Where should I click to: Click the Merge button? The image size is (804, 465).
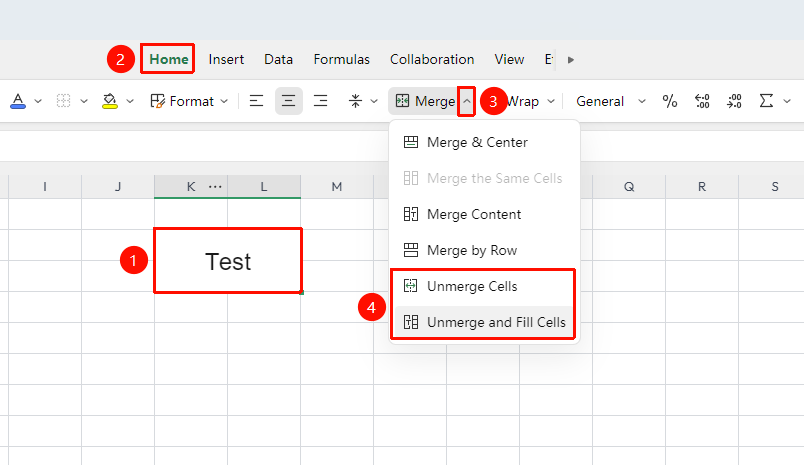coord(425,101)
